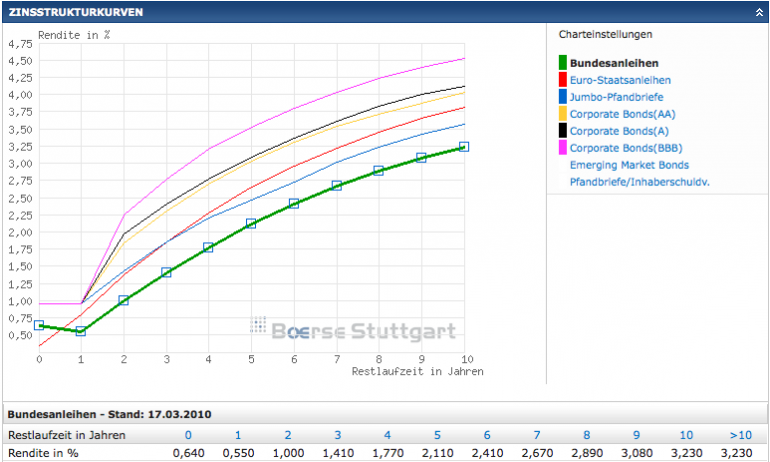
Task: Click the Bundesanleihen data marker at year 2
Action: click(x=124, y=300)
